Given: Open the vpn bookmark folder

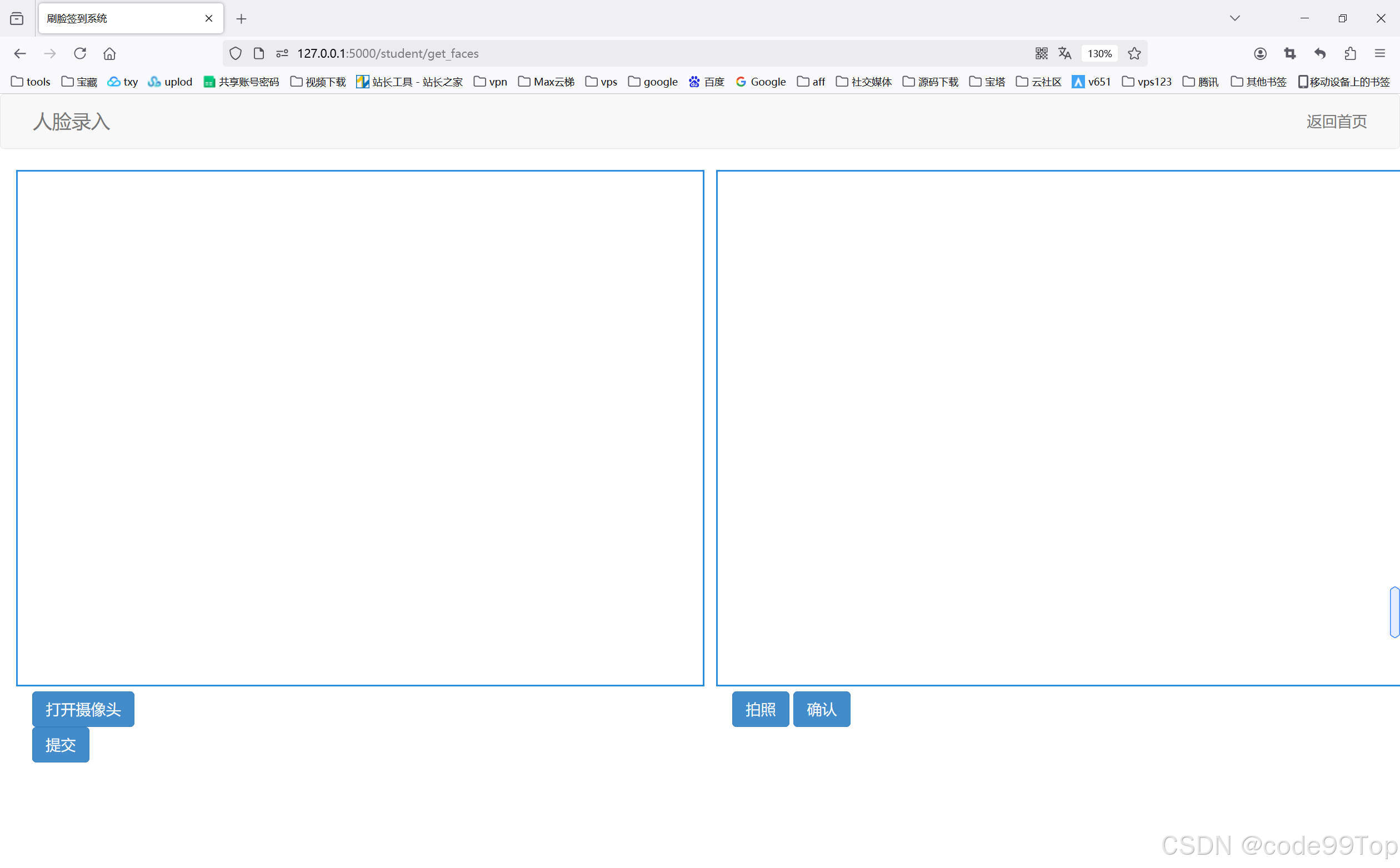Looking at the screenshot, I should coord(491,82).
